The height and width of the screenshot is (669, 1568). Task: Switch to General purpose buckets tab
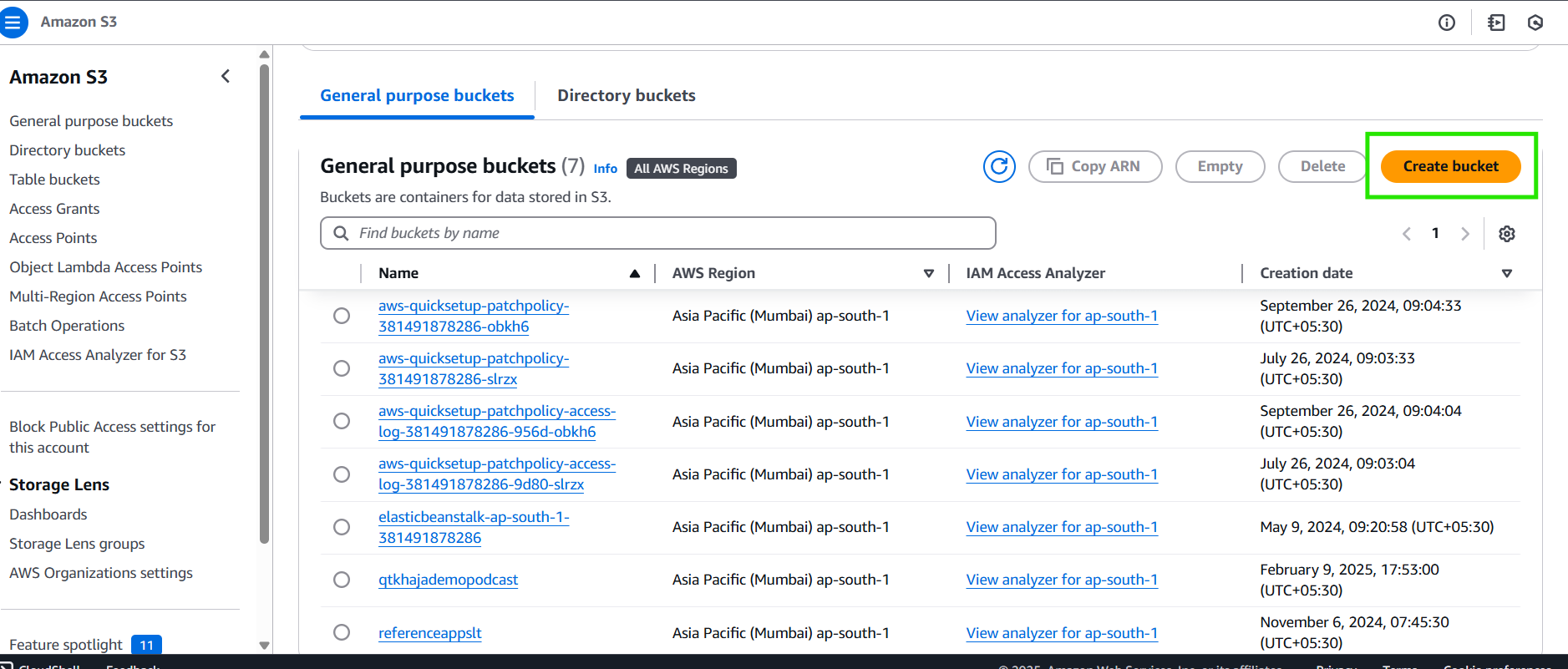(417, 95)
